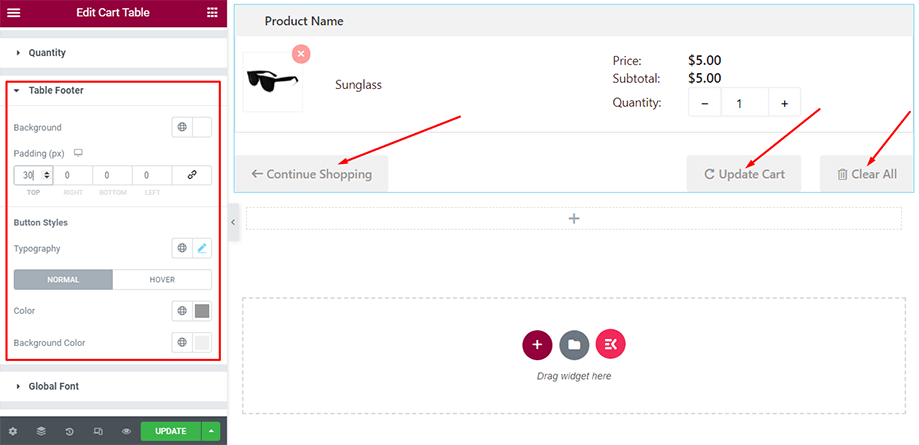This screenshot has height=445, width=919.
Task: Expand the Quantity section
Action: (x=47, y=52)
